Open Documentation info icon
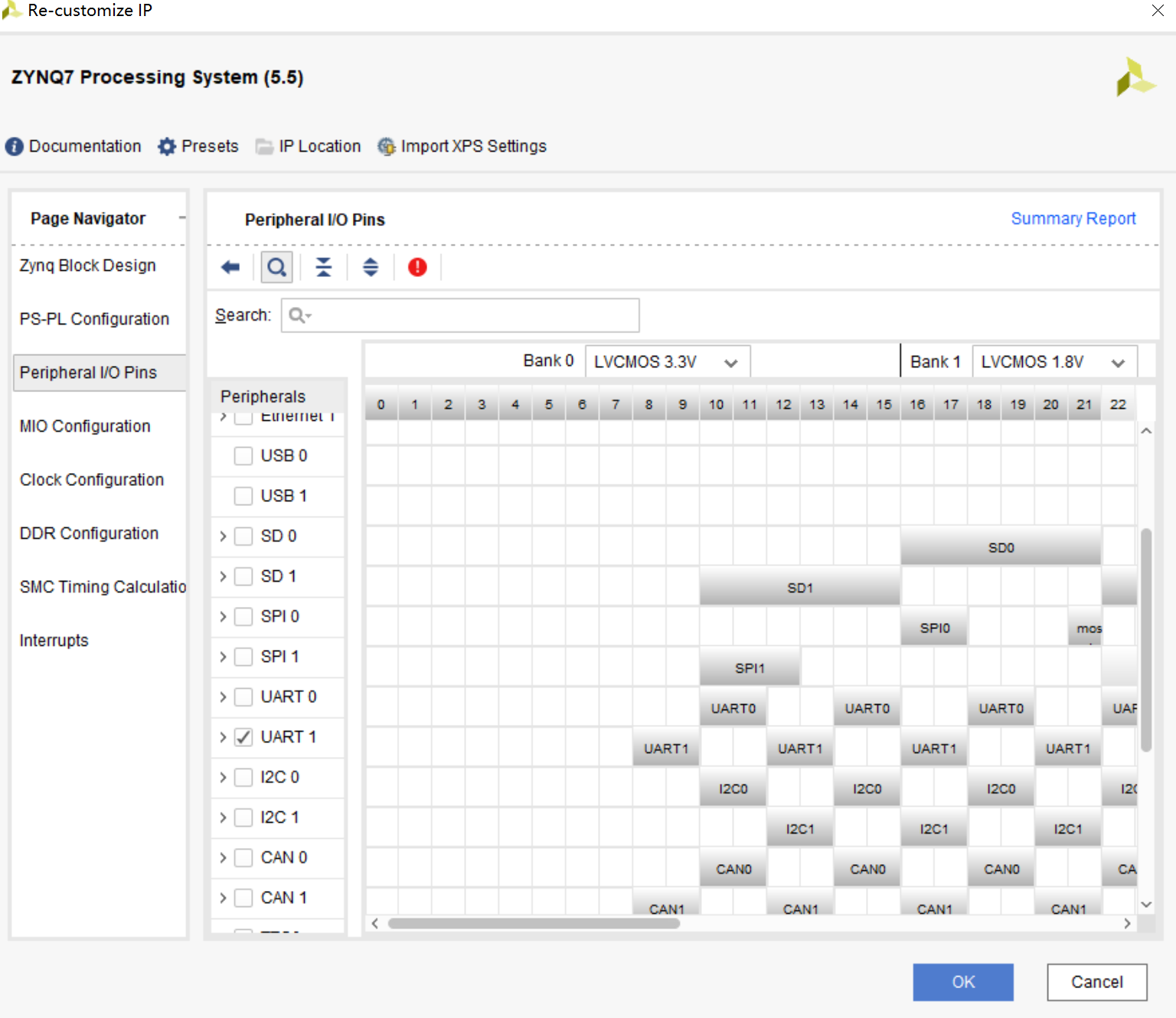 coord(14,146)
